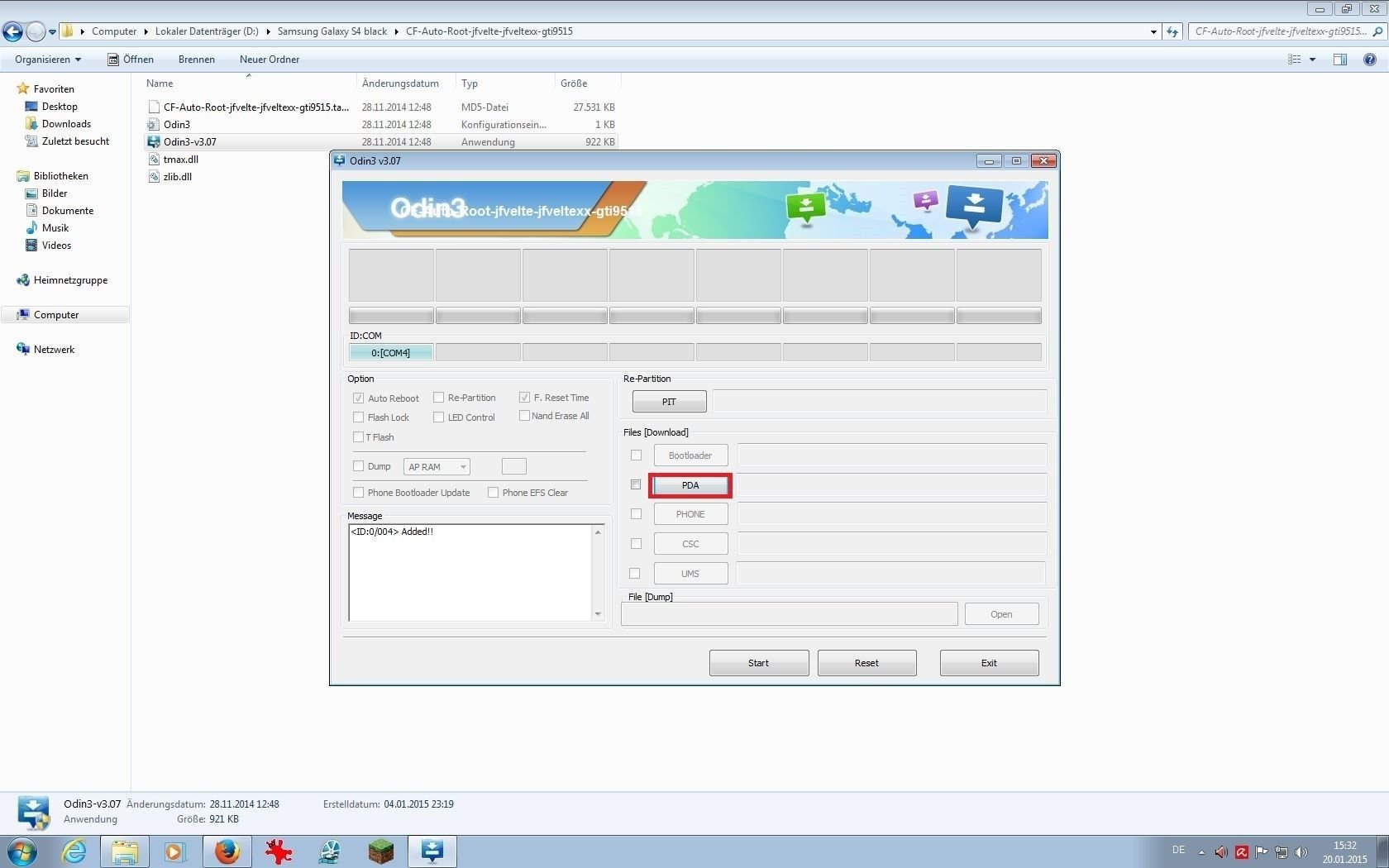Open the Action Center flag icon

tap(1262, 852)
